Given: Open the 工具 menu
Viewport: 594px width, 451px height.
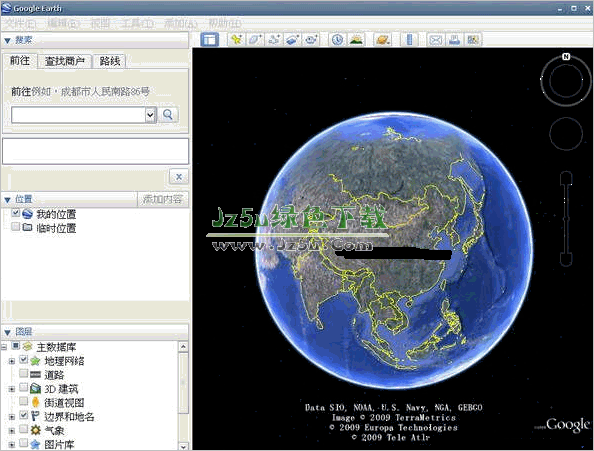Looking at the screenshot, I should pos(138,24).
